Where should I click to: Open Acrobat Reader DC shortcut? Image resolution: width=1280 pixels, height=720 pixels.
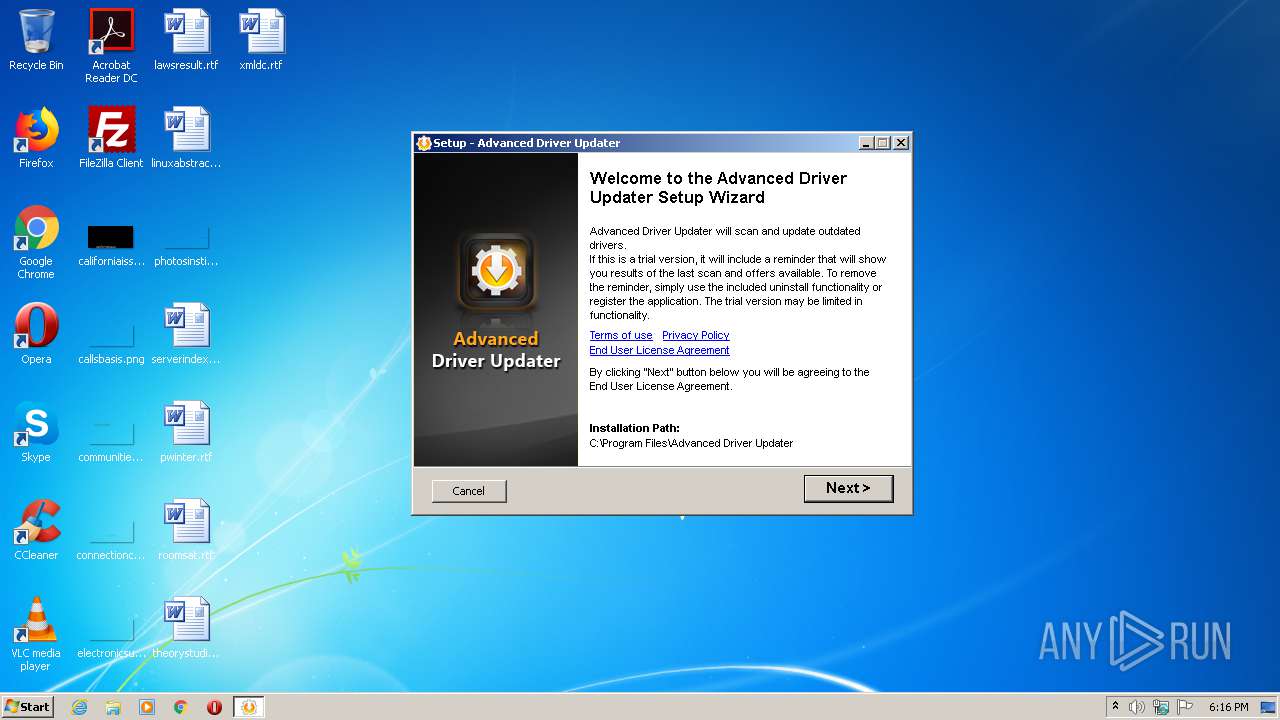(x=111, y=45)
